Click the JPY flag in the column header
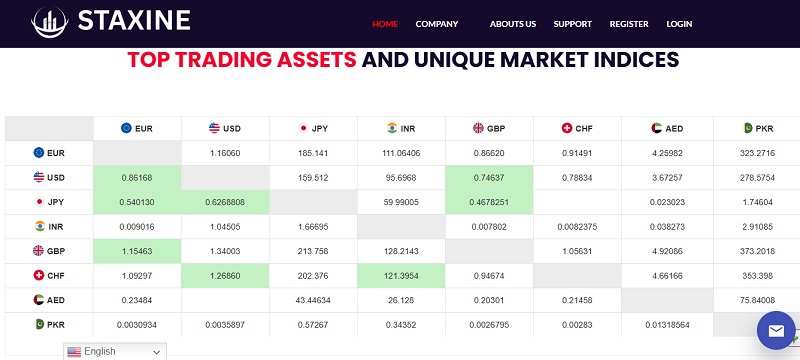 point(303,128)
